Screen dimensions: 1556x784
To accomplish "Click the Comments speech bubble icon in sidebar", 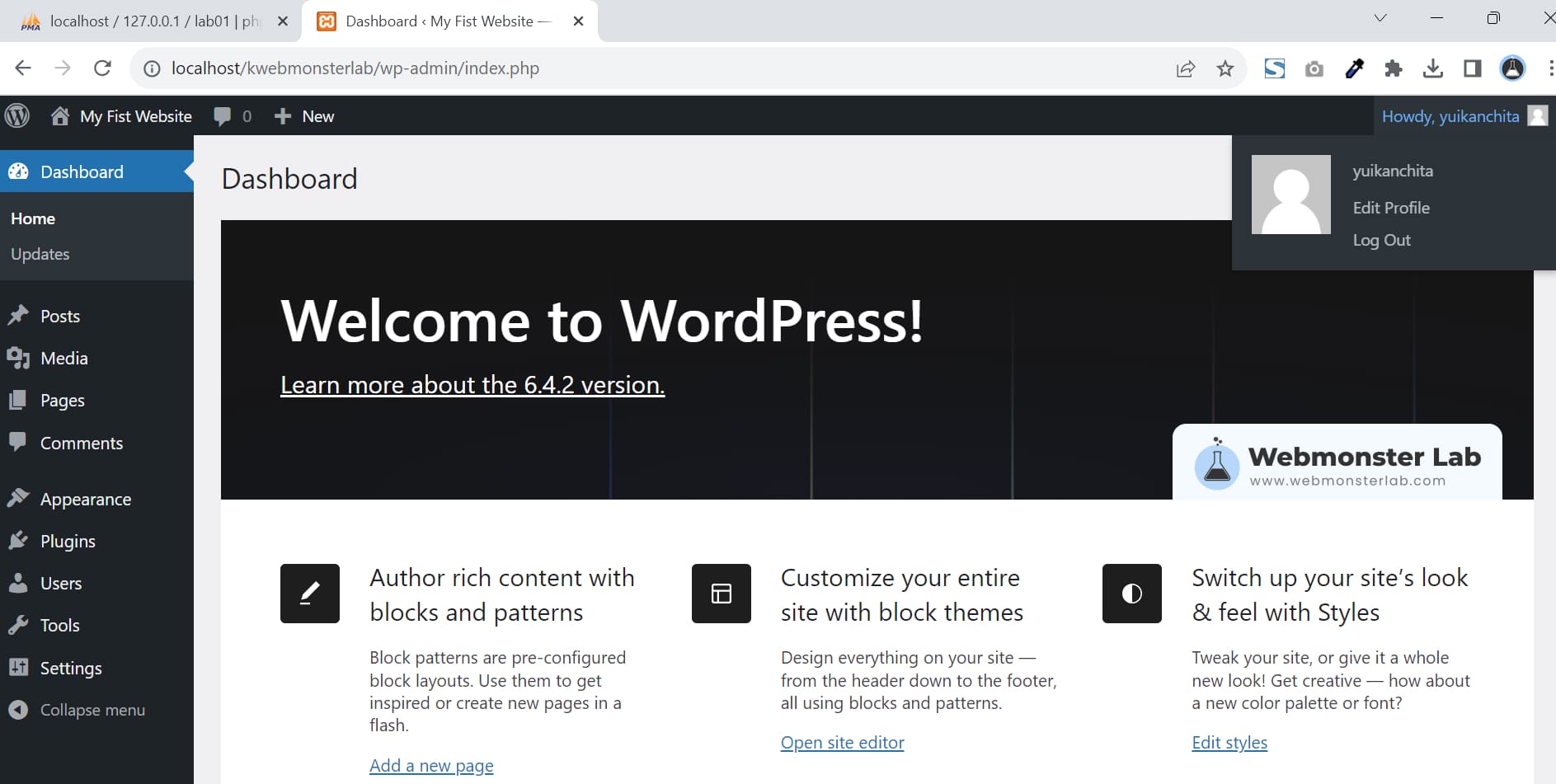I will click(x=18, y=442).
